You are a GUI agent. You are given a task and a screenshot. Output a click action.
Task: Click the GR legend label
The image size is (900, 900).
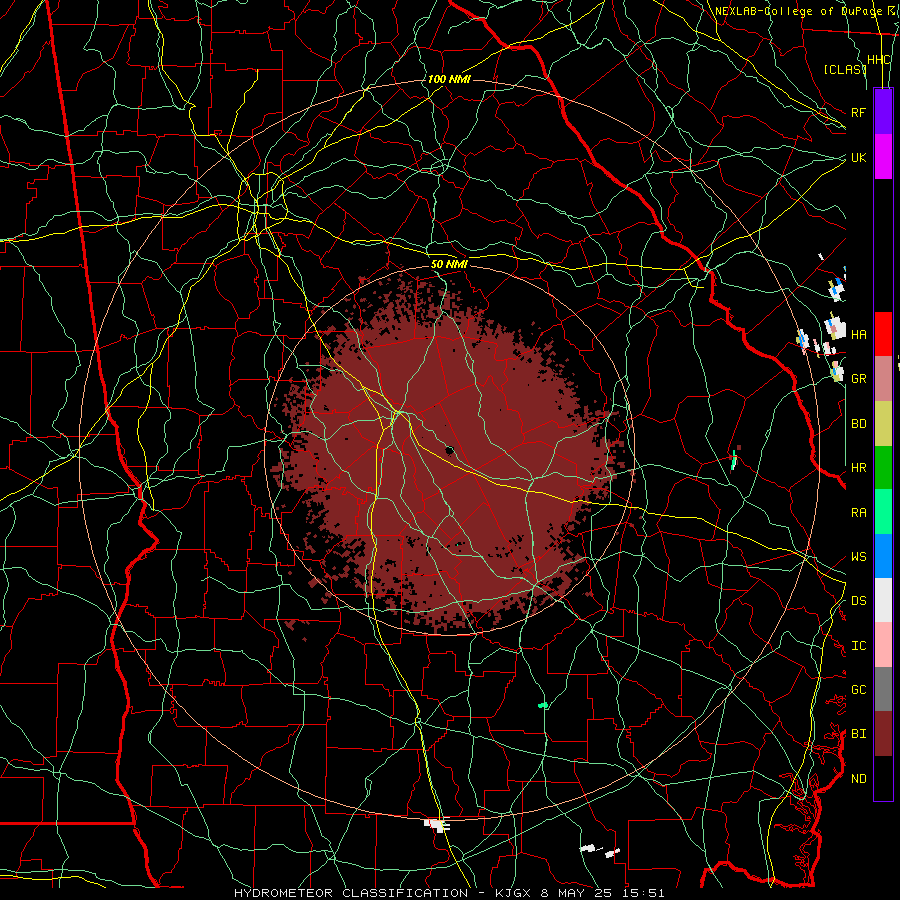(858, 379)
